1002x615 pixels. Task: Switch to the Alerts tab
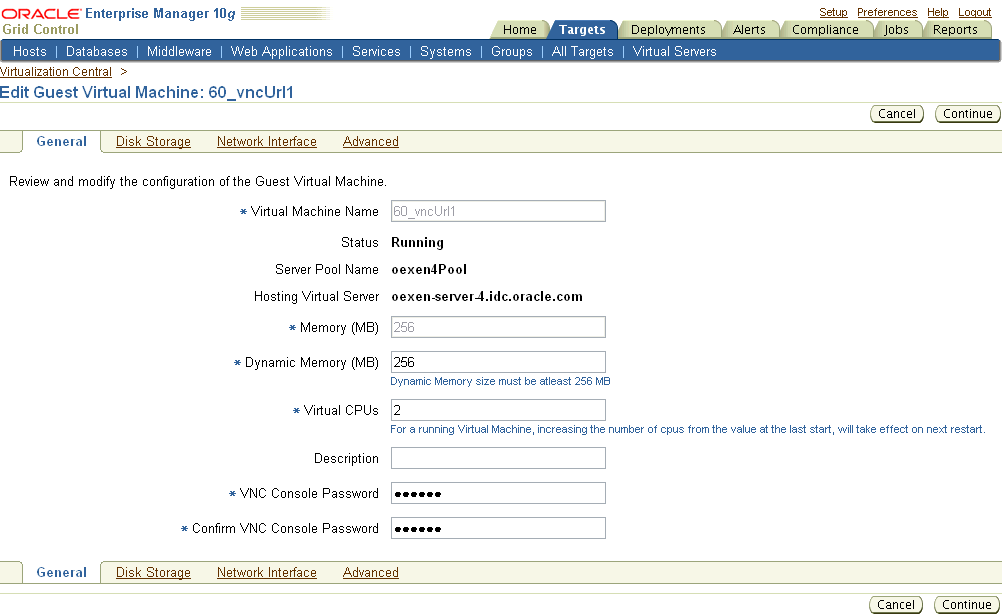point(749,29)
